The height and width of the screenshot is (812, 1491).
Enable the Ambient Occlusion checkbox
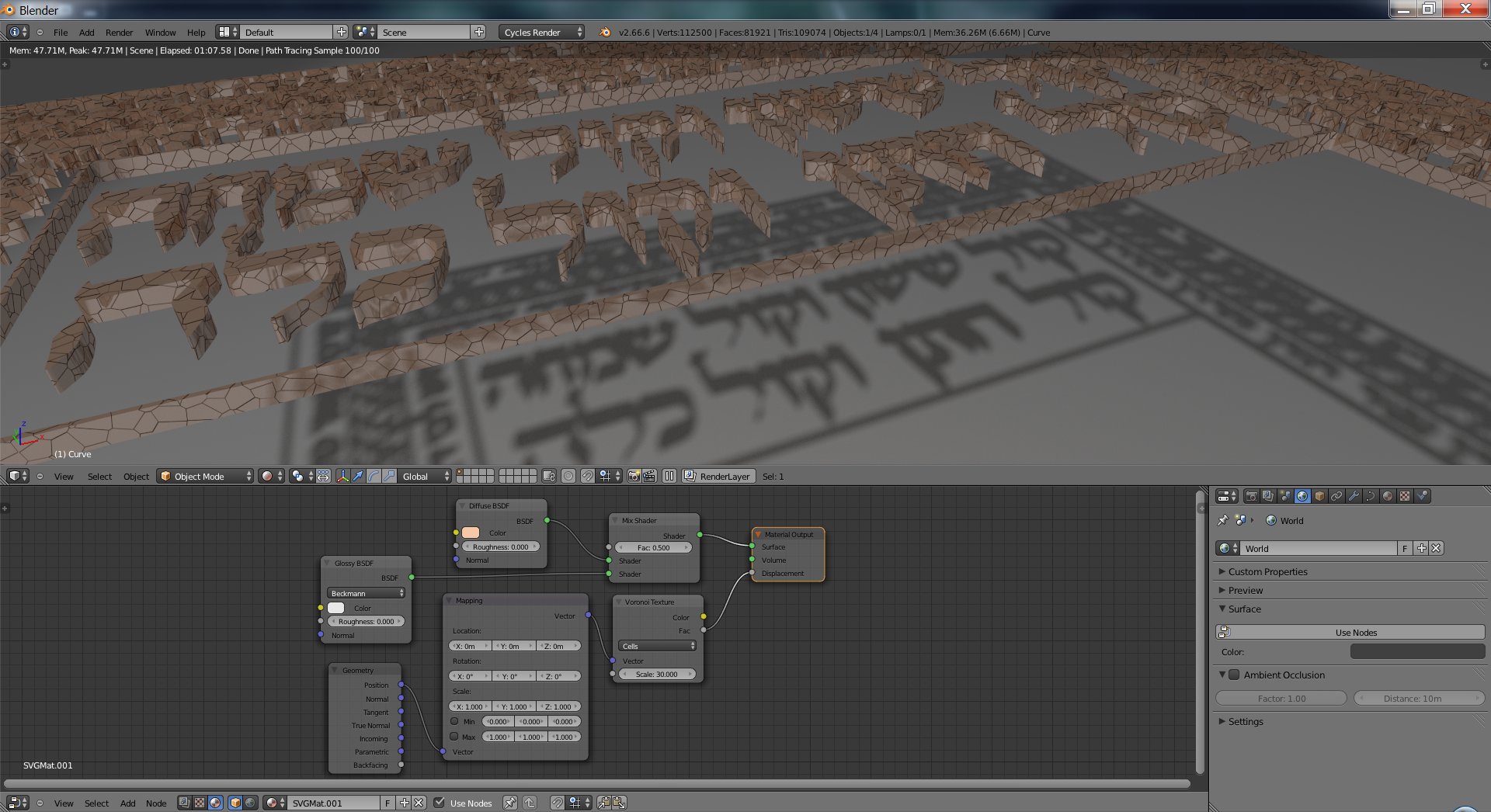click(x=1234, y=675)
